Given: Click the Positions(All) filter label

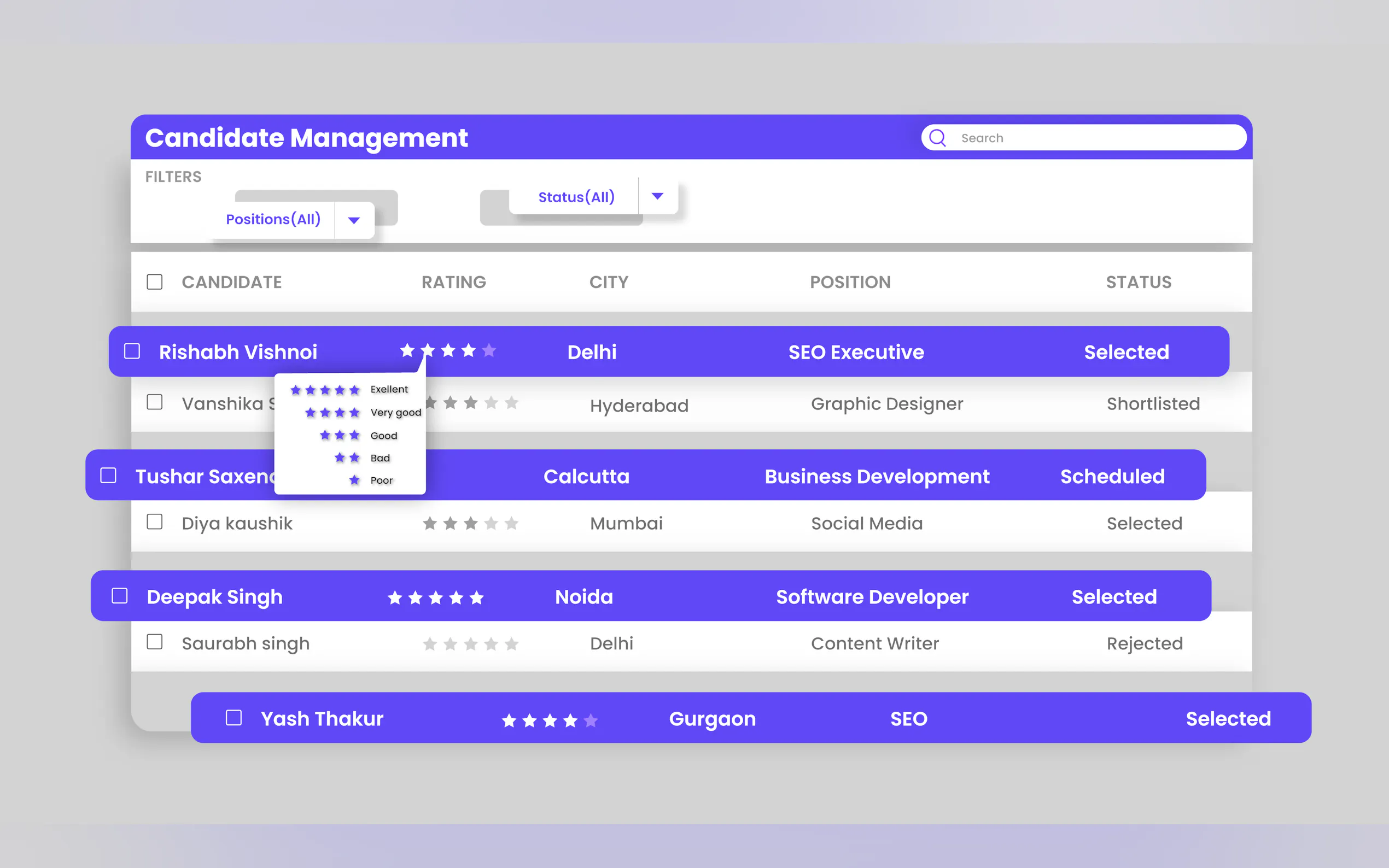Looking at the screenshot, I should [273, 219].
